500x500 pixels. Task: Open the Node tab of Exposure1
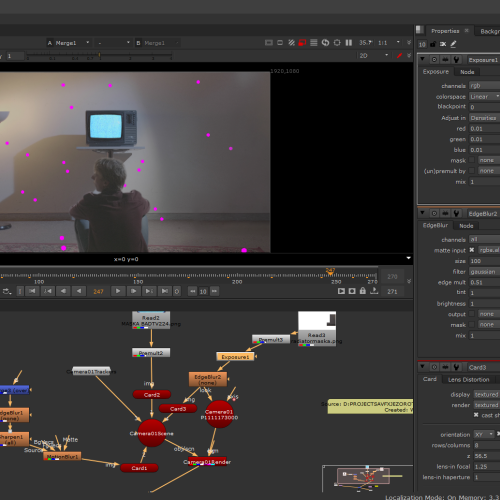(467, 72)
